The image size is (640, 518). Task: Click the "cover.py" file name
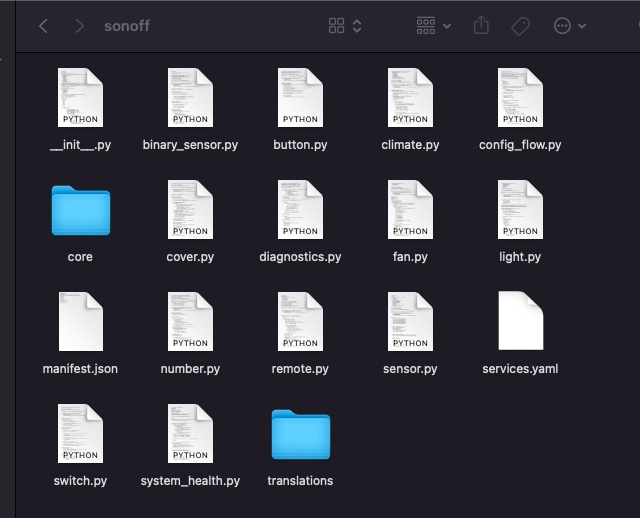point(190,257)
